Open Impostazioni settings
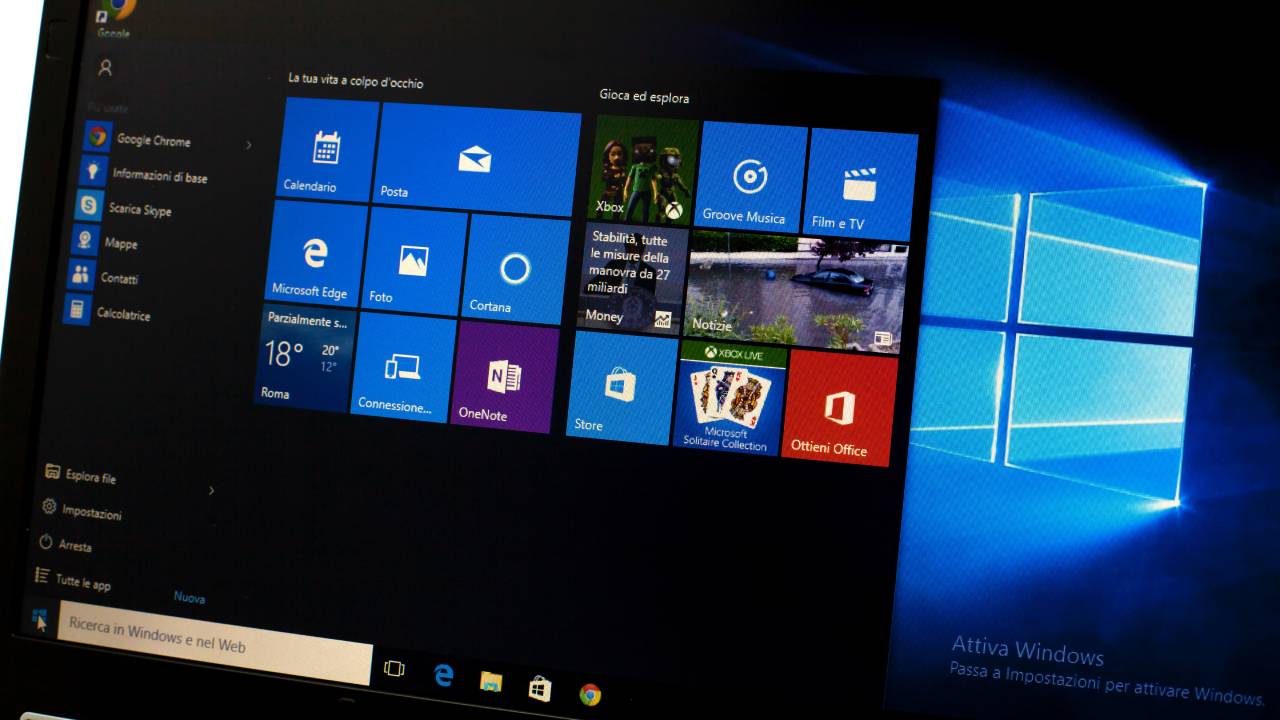This screenshot has width=1280, height=720. (x=82, y=509)
